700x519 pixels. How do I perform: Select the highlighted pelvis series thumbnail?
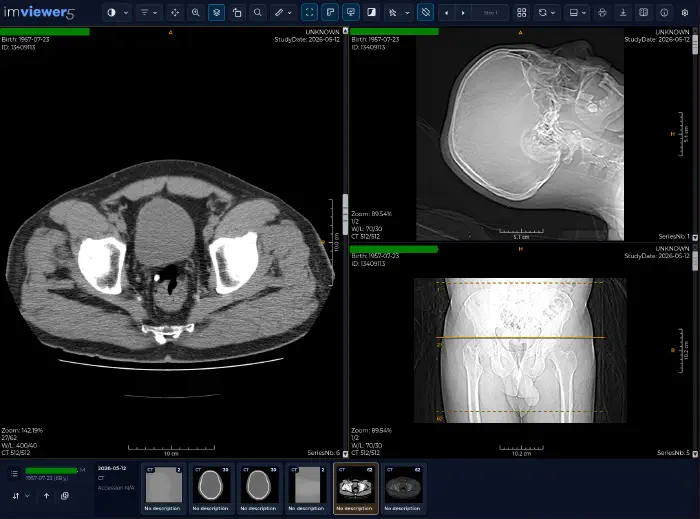[355, 489]
